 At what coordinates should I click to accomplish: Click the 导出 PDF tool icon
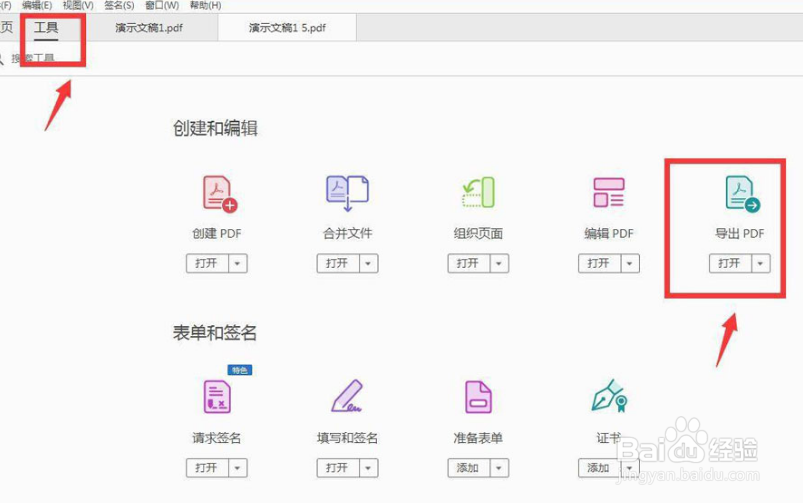[743, 194]
